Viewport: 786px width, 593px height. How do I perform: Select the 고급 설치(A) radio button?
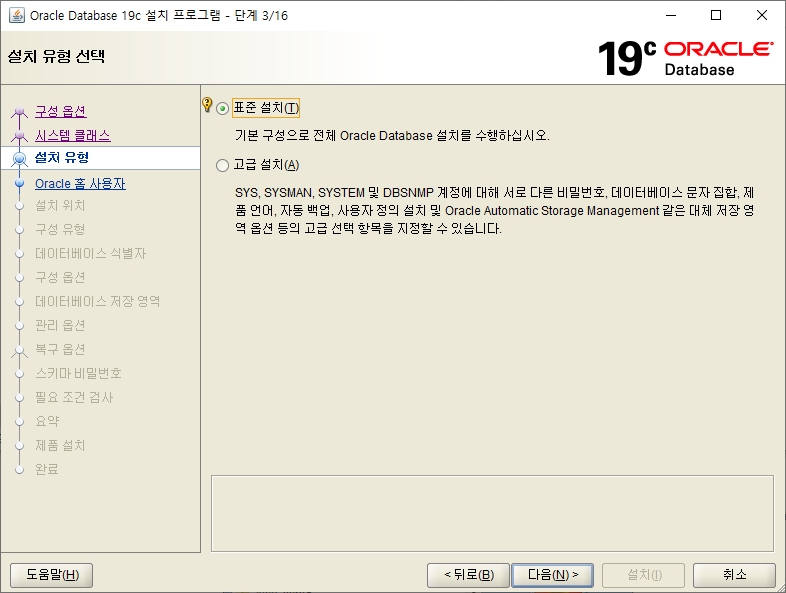click(x=223, y=165)
